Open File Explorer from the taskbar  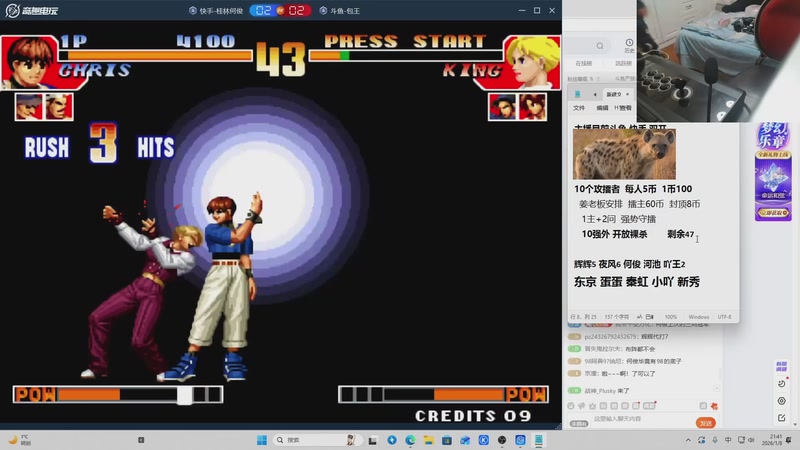(x=429, y=440)
